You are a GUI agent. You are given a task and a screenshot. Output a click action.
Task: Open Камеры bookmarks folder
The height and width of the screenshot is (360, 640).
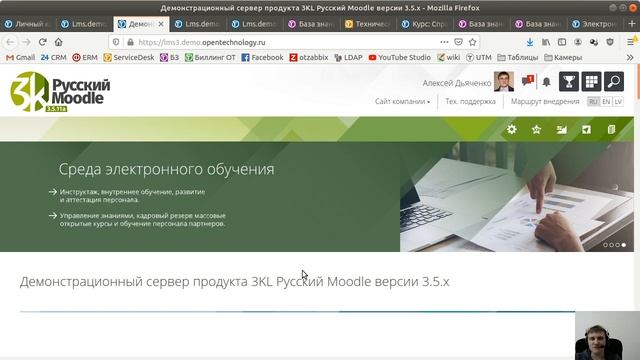point(563,58)
